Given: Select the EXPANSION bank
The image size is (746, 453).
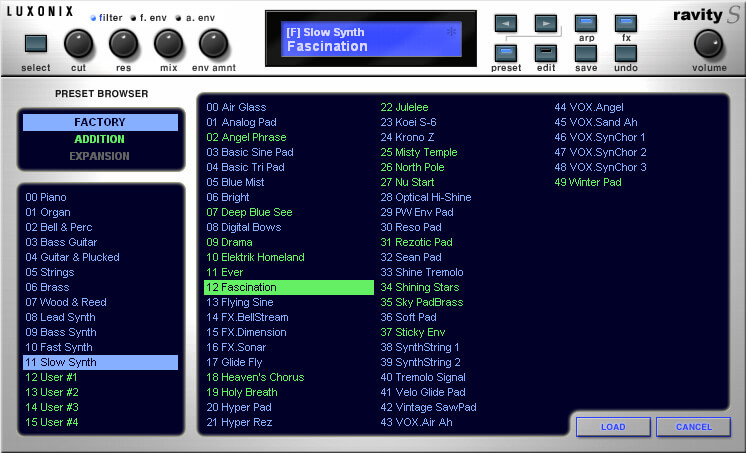Looking at the screenshot, I should click(x=99, y=156).
